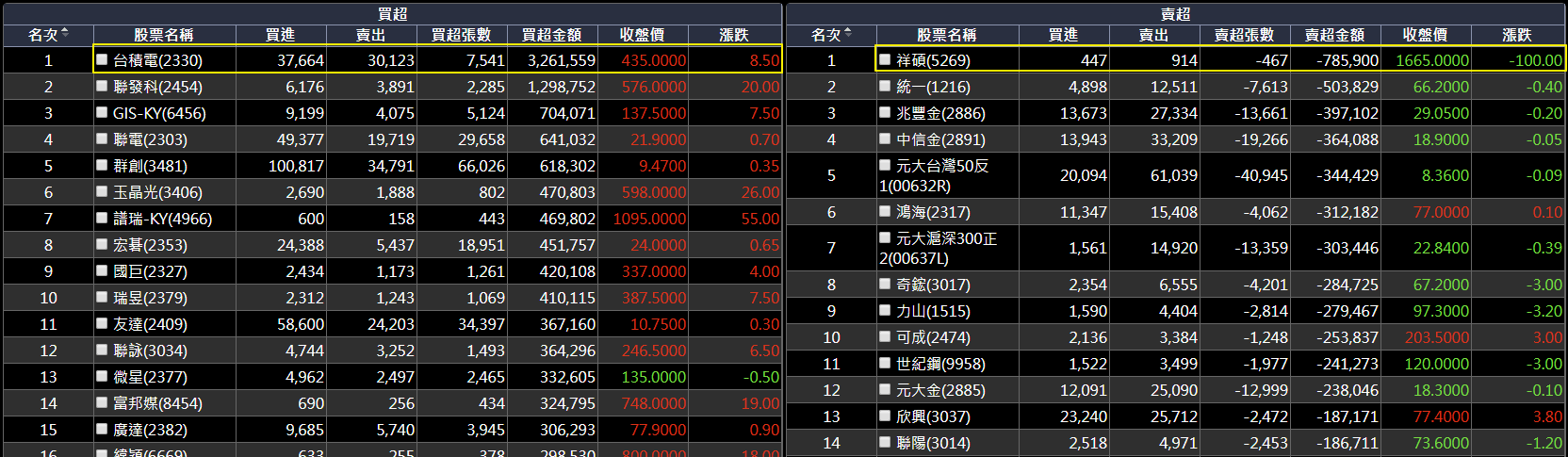Select stock name 聯發科(2454)
The height and width of the screenshot is (457, 1568).
[157, 87]
